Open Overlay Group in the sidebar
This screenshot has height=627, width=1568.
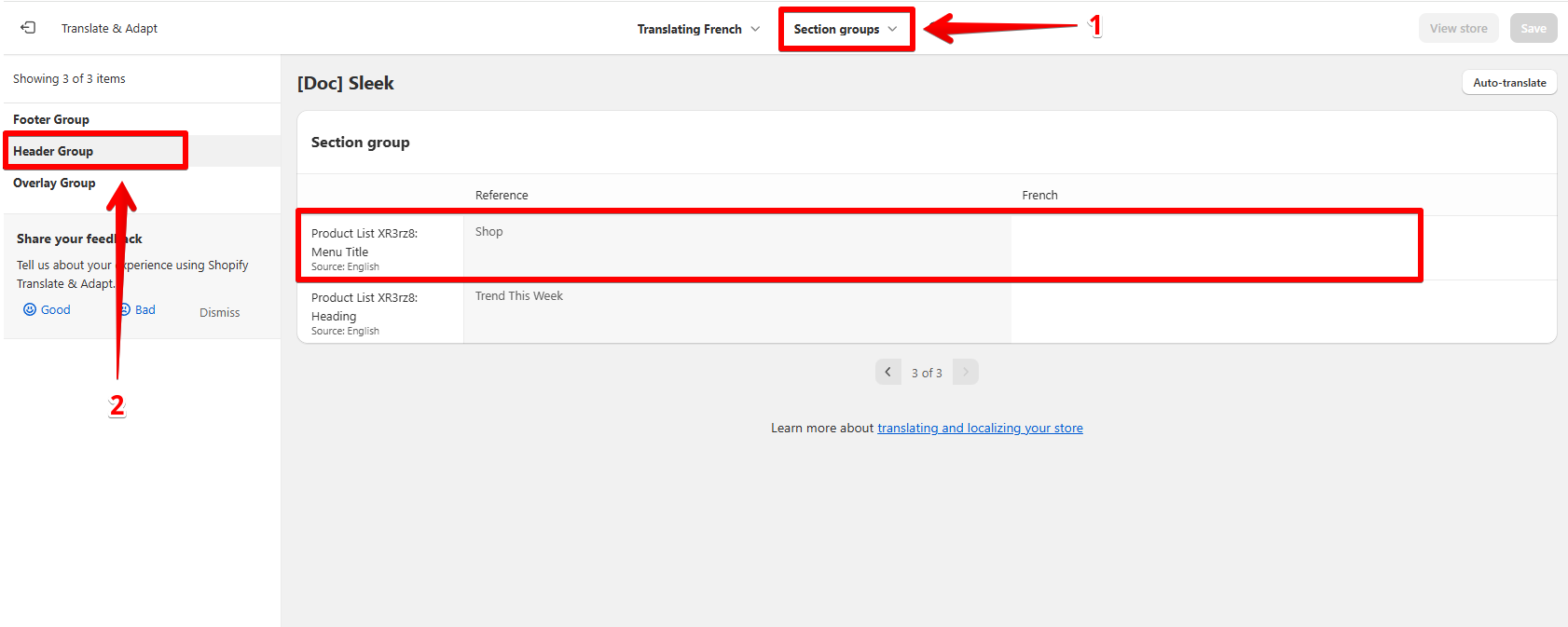pyautogui.click(x=54, y=183)
